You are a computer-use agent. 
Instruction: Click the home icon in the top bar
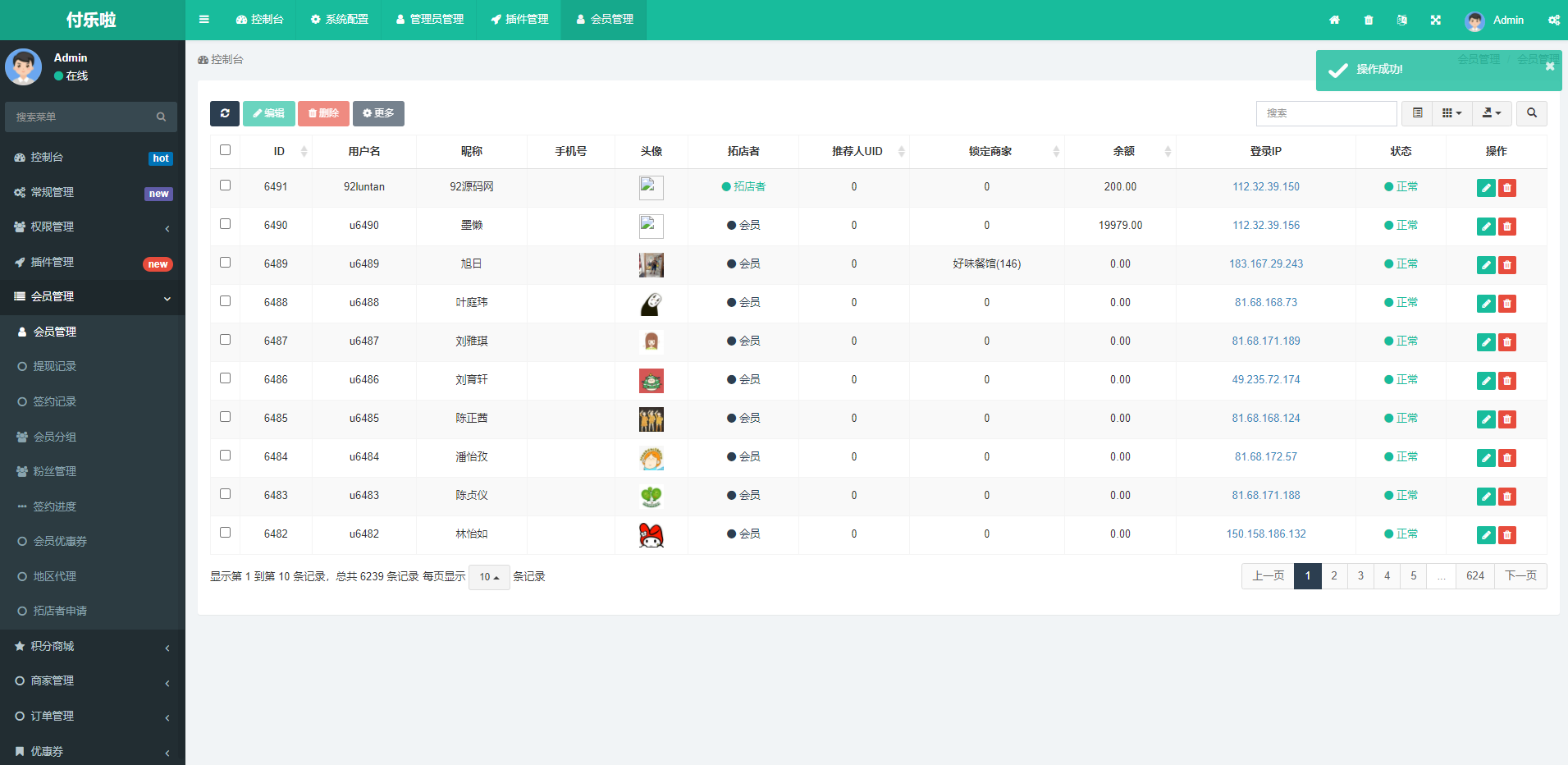pyautogui.click(x=1334, y=20)
